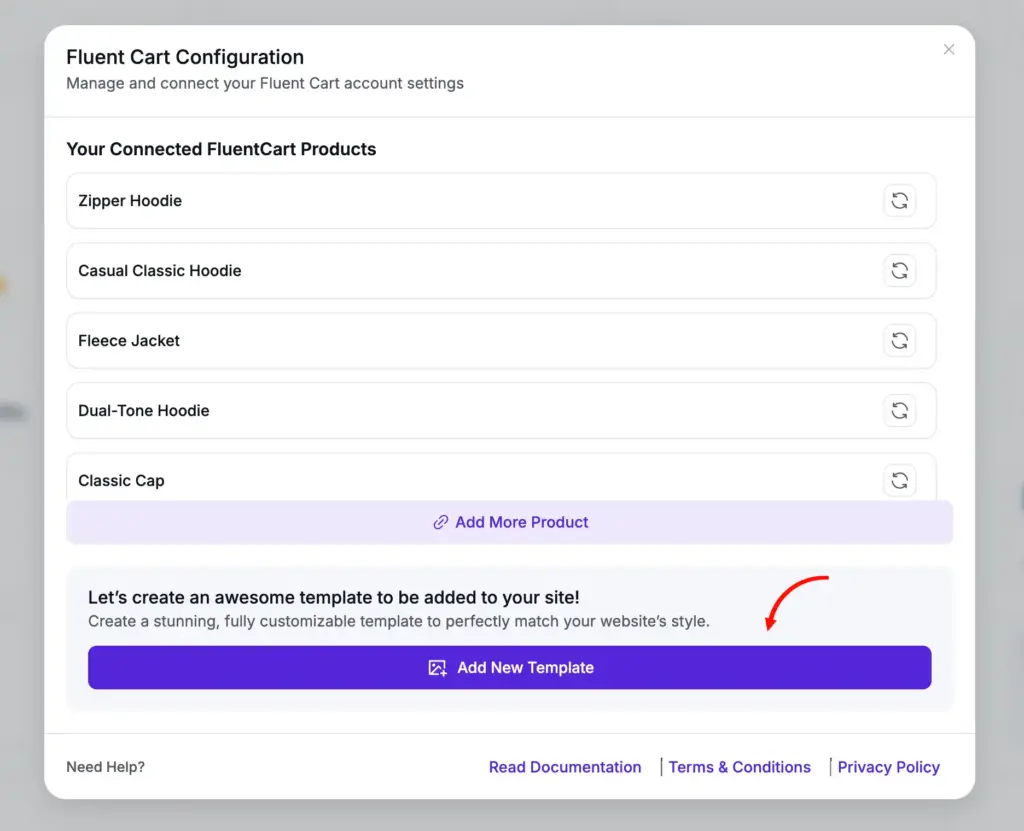Open the Privacy Policy
Image resolution: width=1024 pixels, height=831 pixels.
888,767
